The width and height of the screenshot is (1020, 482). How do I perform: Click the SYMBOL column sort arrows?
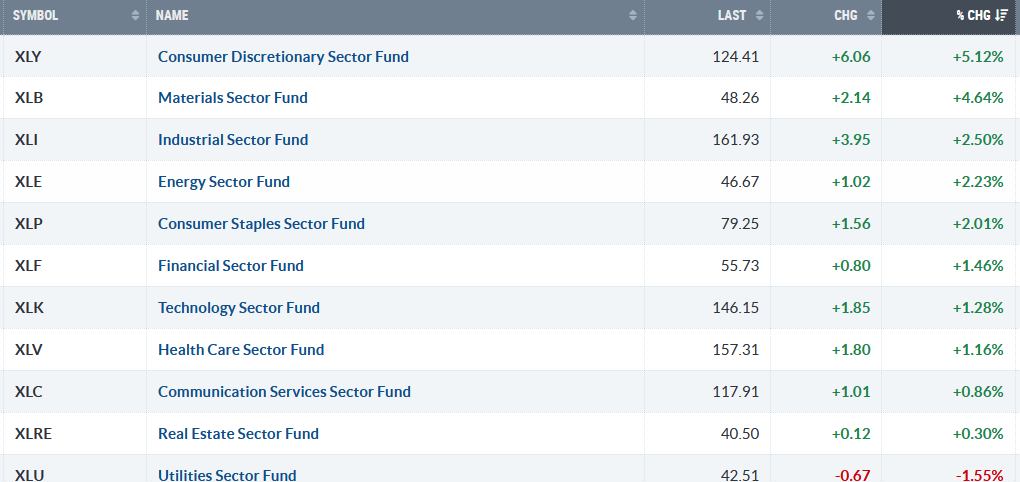click(135, 16)
